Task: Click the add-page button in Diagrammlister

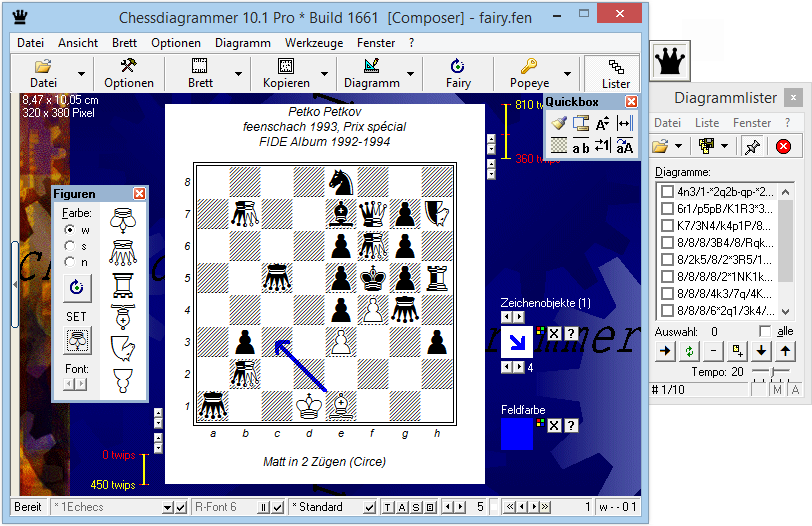Action: click(x=737, y=352)
